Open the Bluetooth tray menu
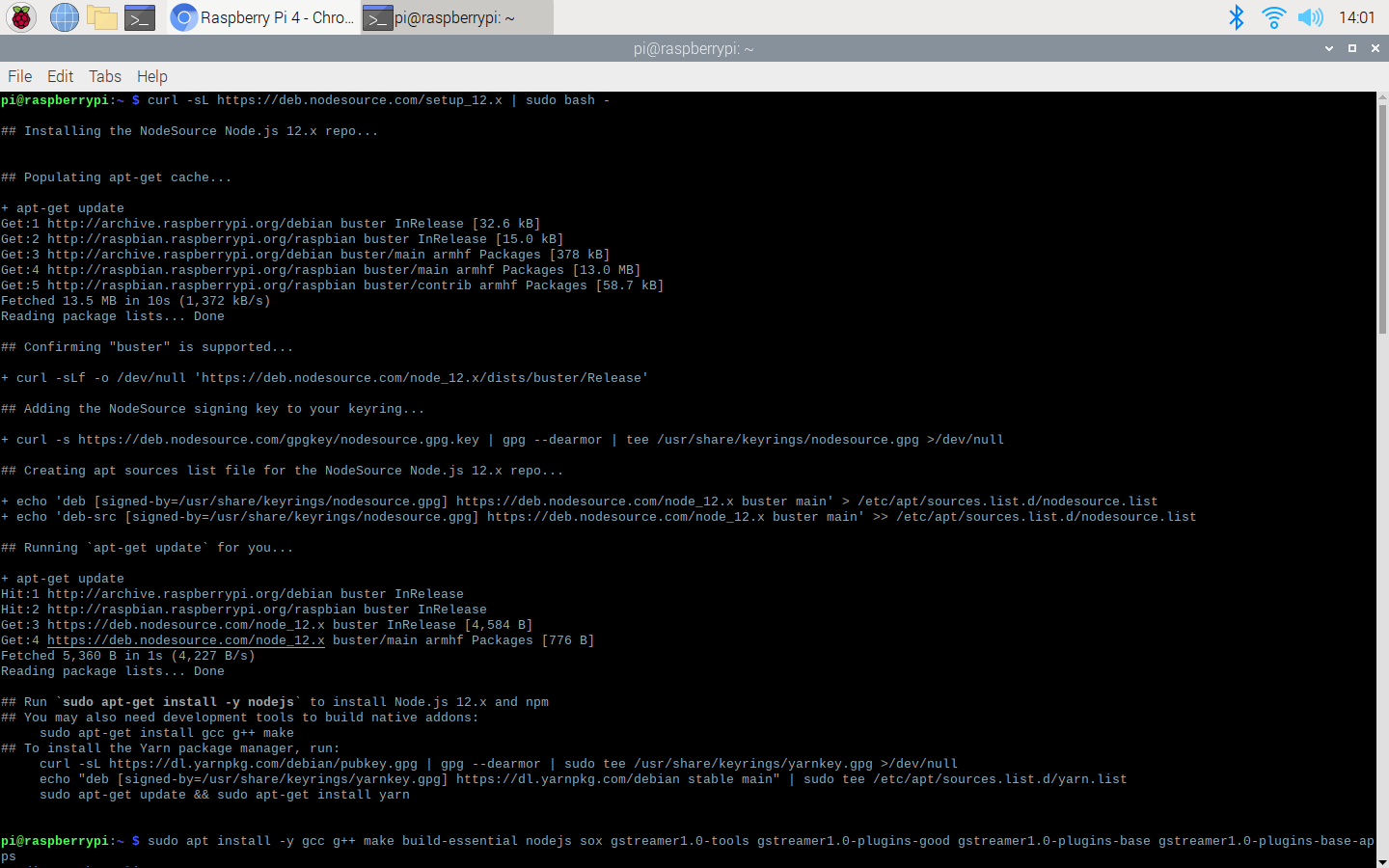 [x=1236, y=17]
